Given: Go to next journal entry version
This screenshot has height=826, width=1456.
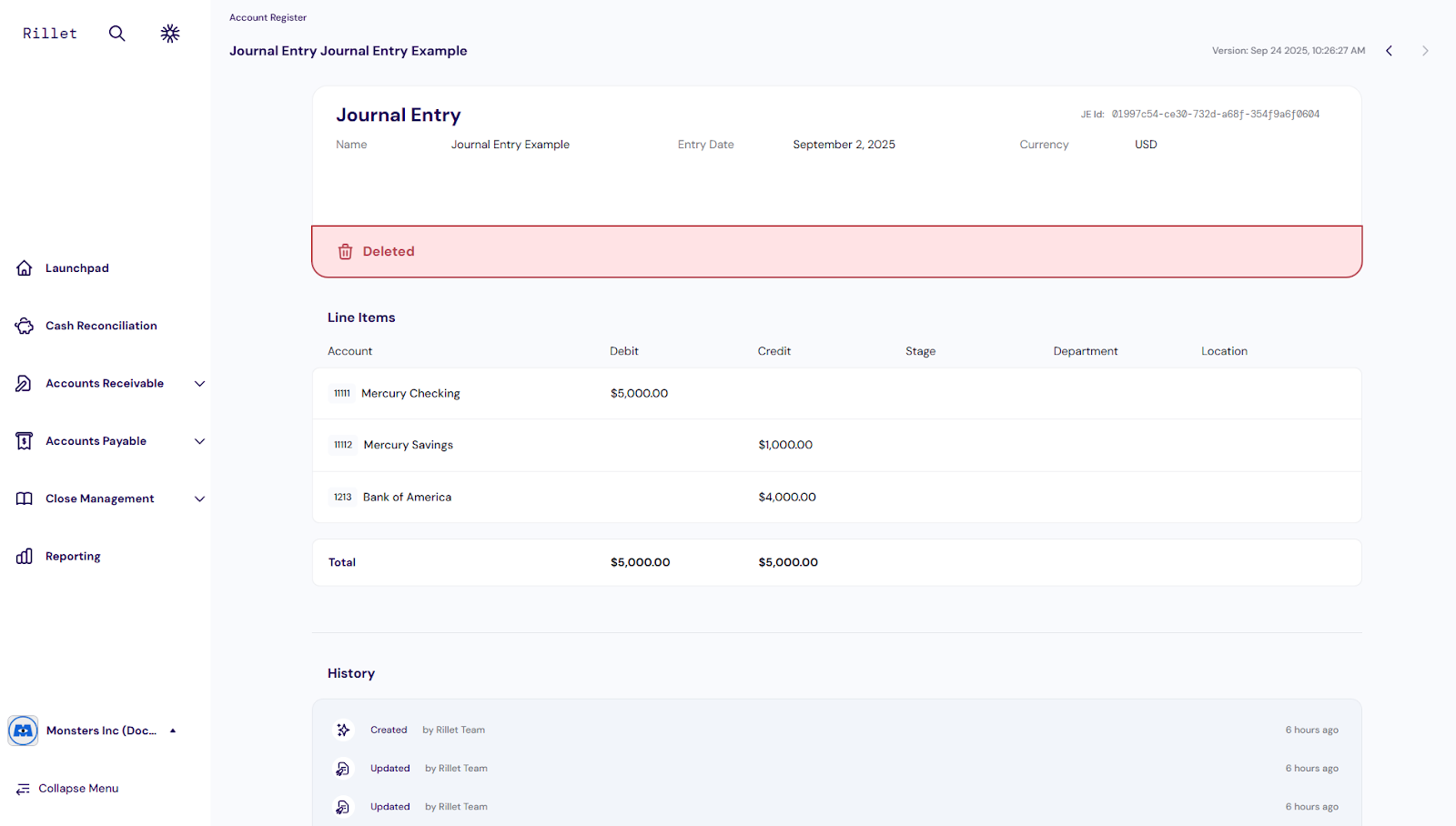Looking at the screenshot, I should click(1425, 51).
